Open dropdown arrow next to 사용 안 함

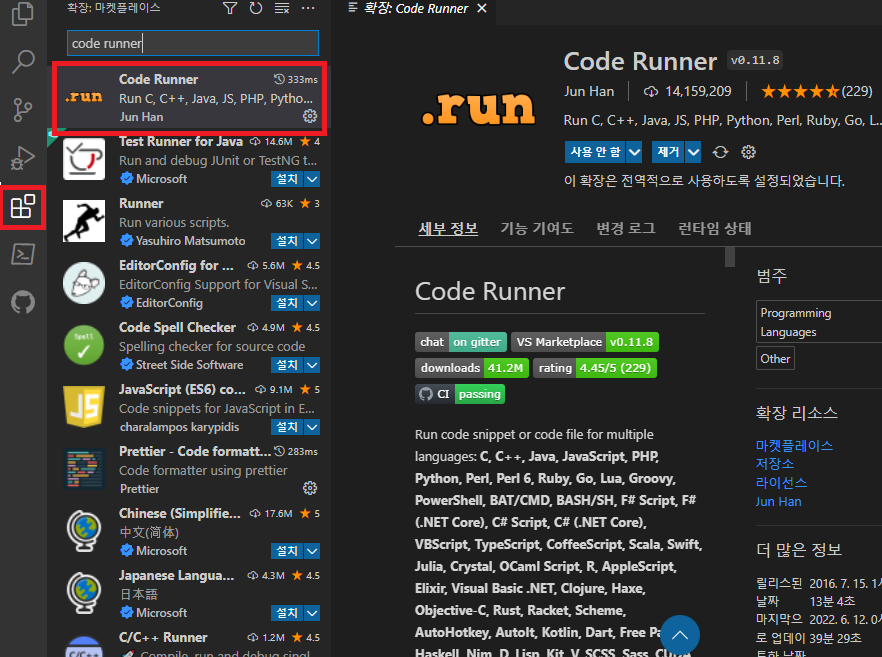coord(634,152)
